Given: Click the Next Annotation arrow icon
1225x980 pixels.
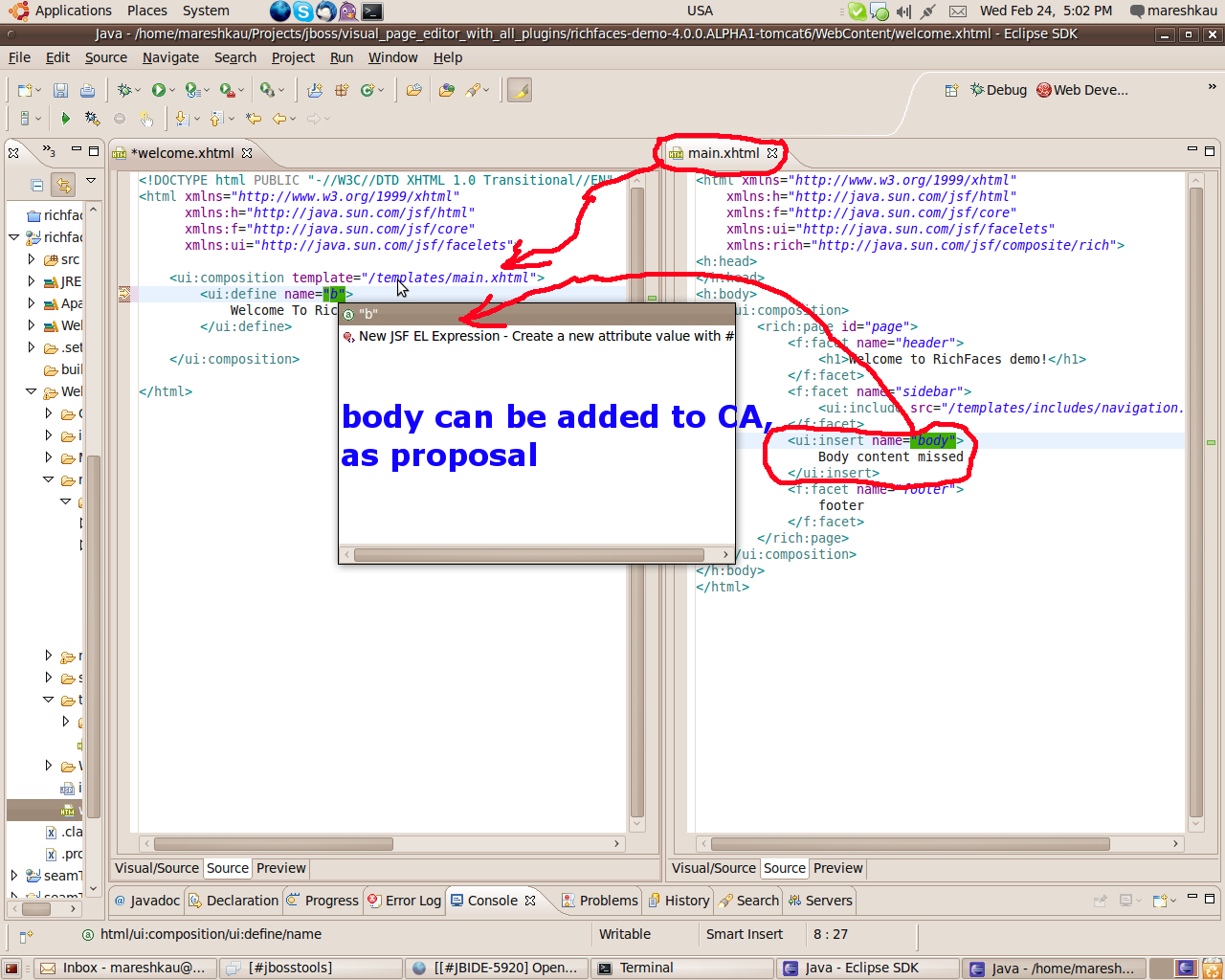Looking at the screenshot, I should click(181, 119).
